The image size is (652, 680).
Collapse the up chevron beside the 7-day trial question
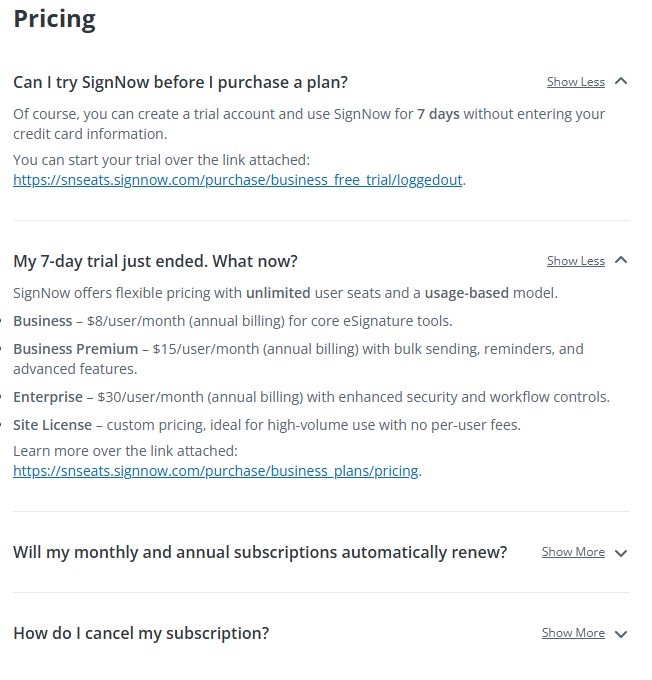621,260
